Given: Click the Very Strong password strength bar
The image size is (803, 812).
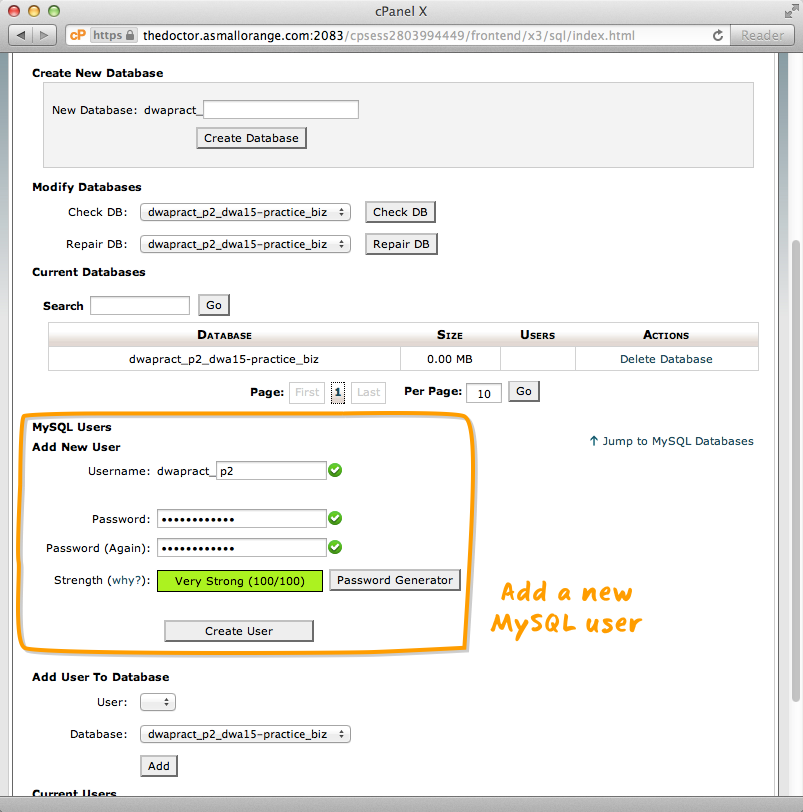Looking at the screenshot, I should [240, 581].
